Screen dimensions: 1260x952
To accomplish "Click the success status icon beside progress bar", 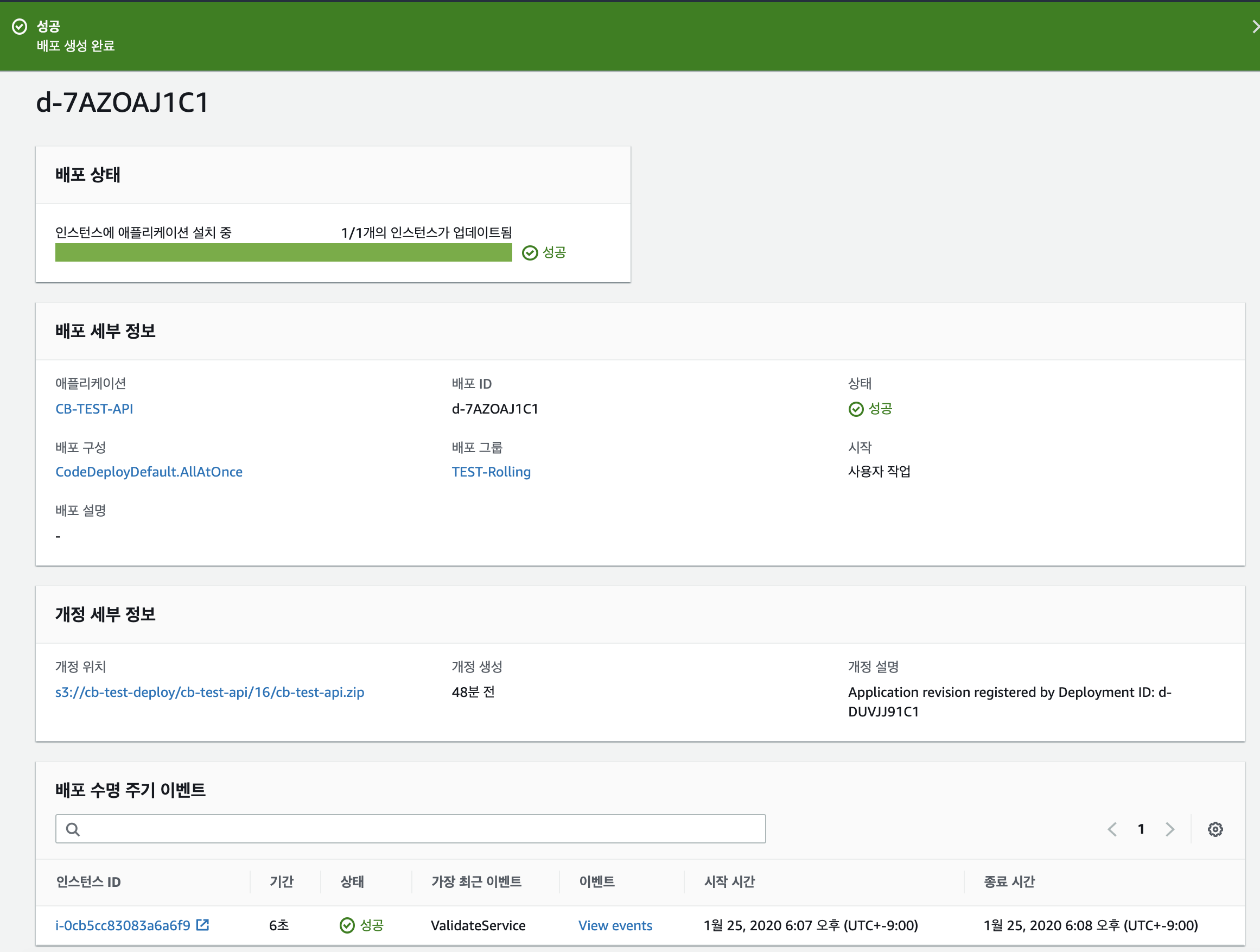I will tap(530, 253).
